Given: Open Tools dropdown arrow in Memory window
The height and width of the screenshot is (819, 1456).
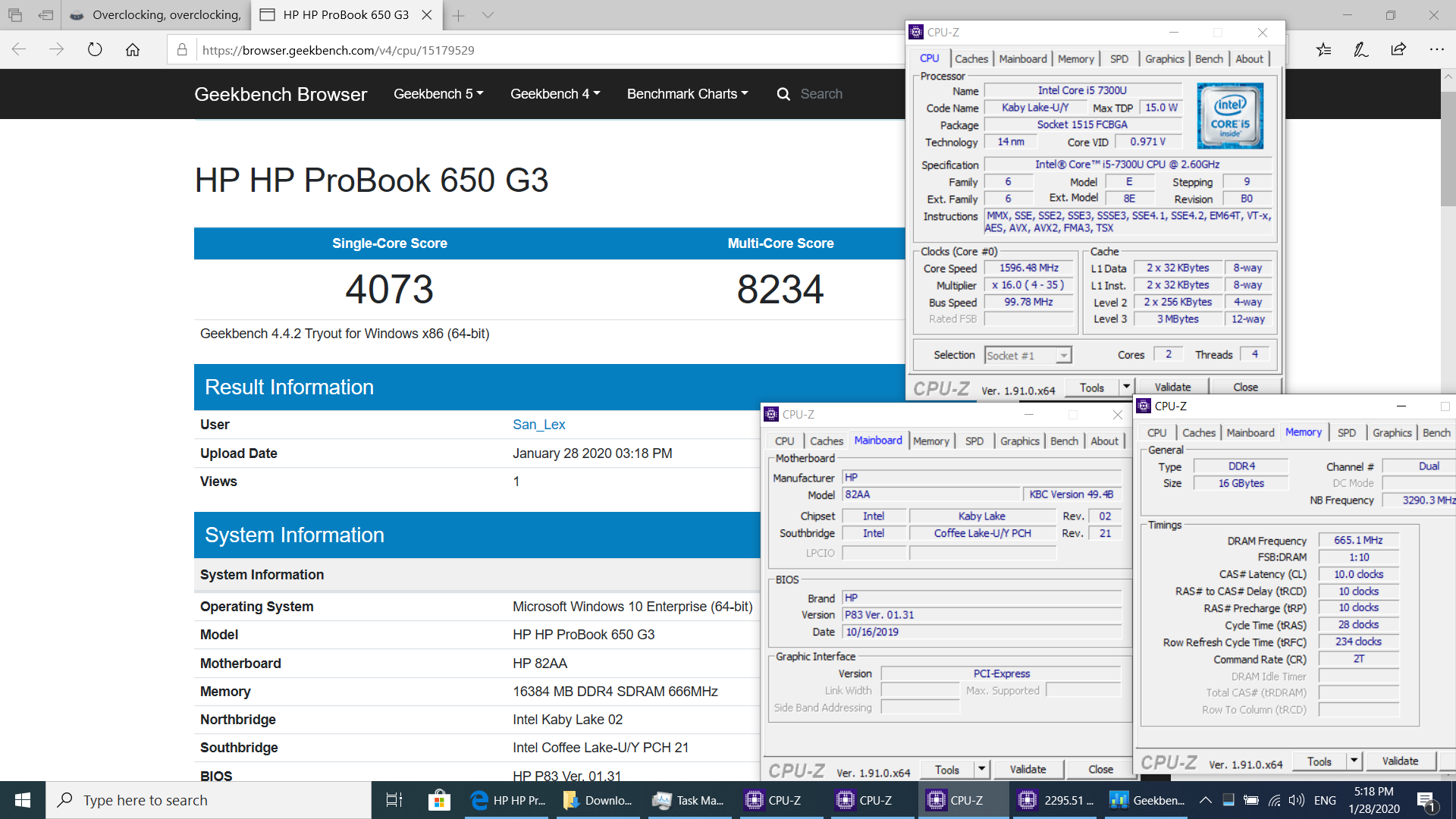Looking at the screenshot, I should click(1354, 761).
